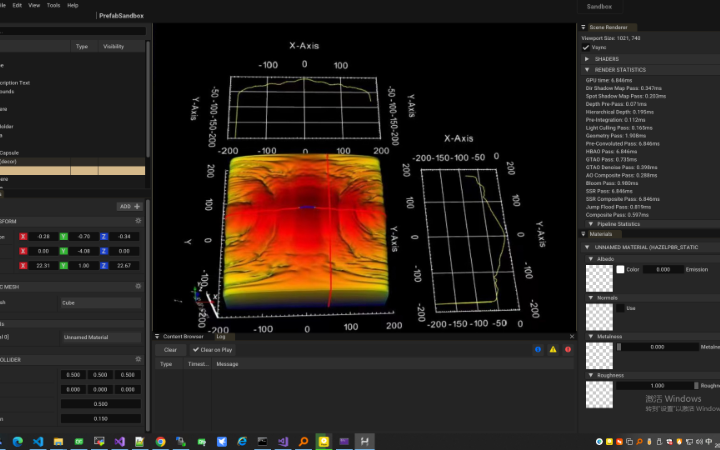Screen dimensions: 720x450
Task: Collapse Pipeline Statistics section
Action: (x=591, y=224)
